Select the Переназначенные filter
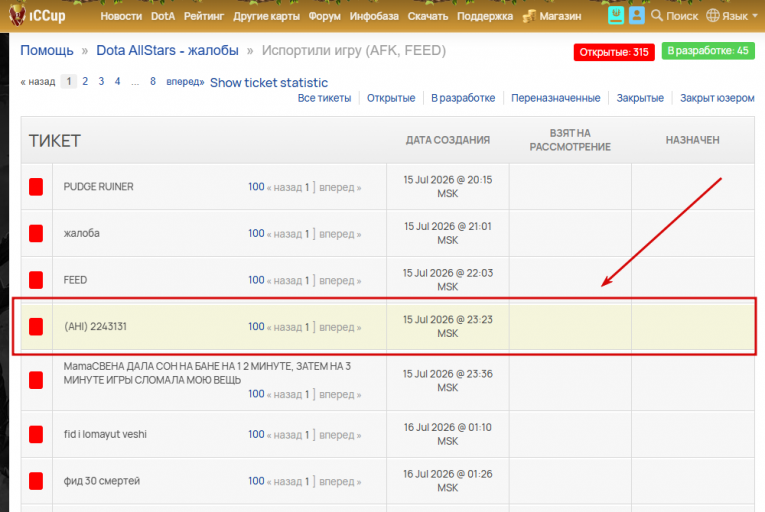This screenshot has height=512, width=765. pos(556,98)
